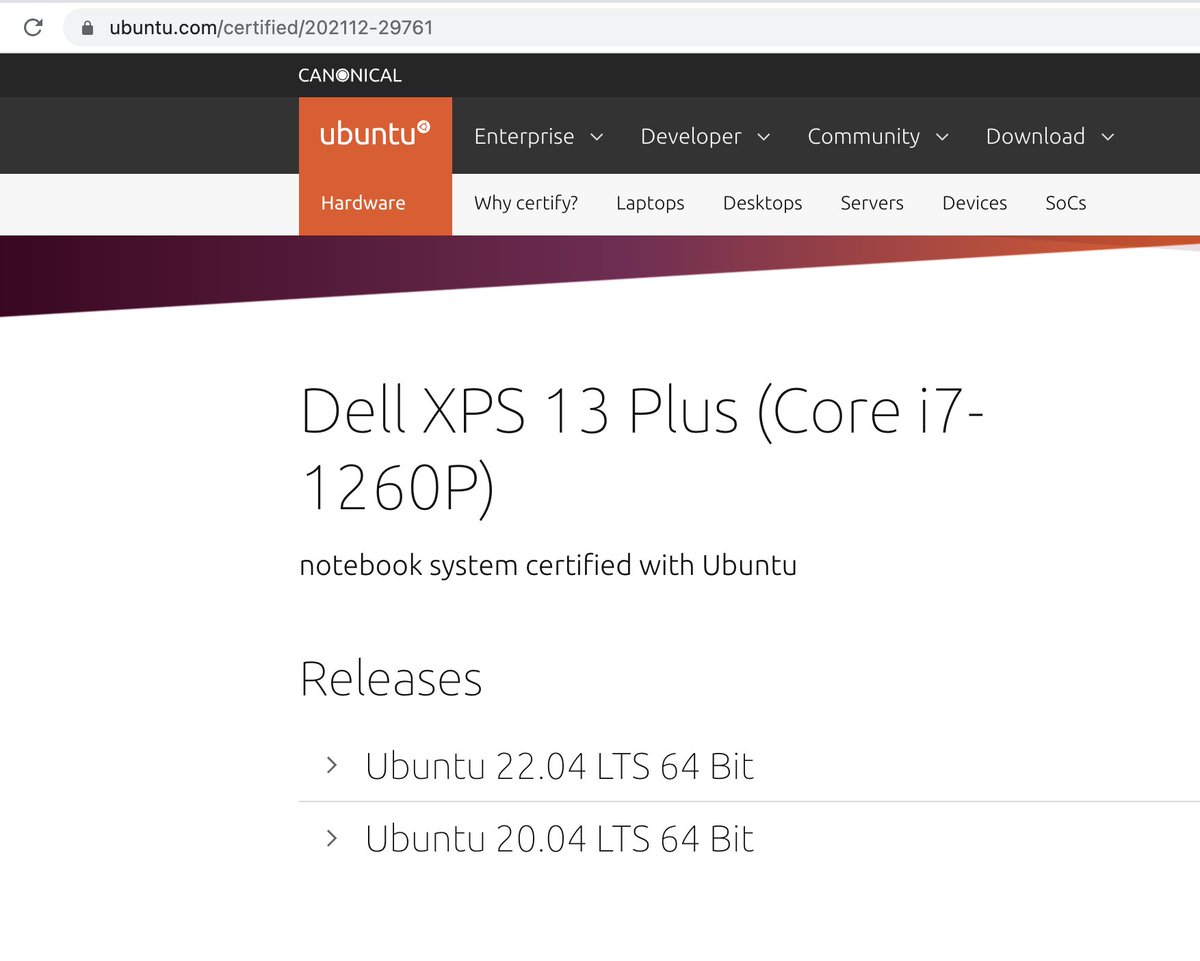Open the Canonical logo link
1200x961 pixels.
click(350, 75)
